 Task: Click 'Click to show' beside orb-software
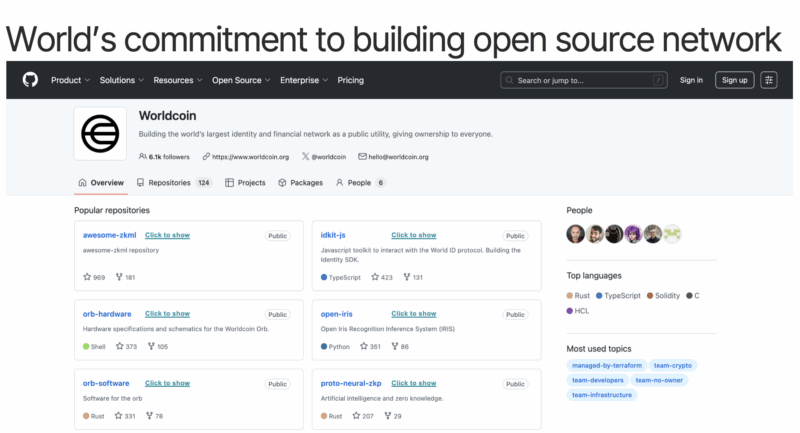(x=167, y=383)
